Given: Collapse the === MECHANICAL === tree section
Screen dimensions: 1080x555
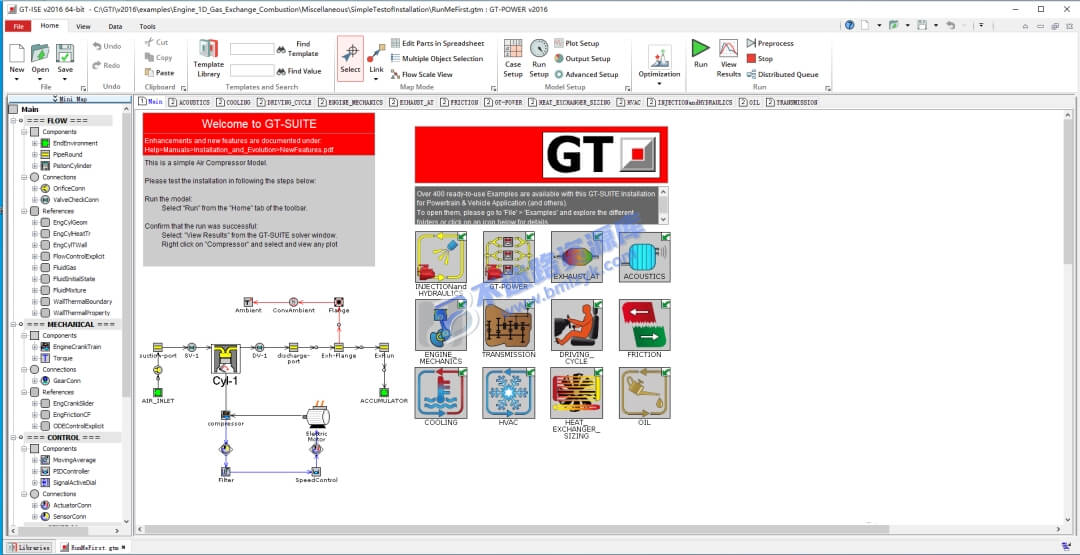Looking at the screenshot, I should [x=13, y=324].
